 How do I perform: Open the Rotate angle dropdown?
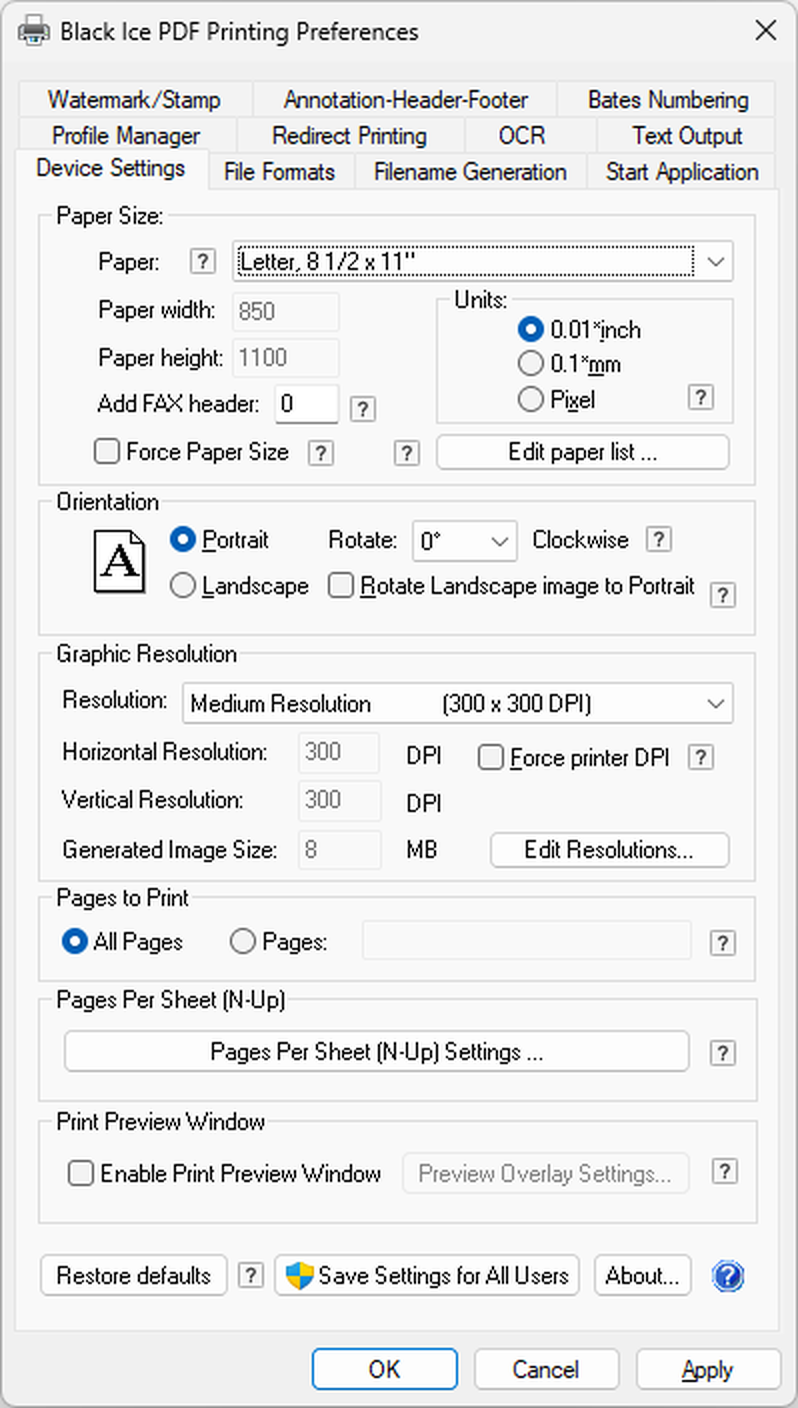(x=465, y=541)
